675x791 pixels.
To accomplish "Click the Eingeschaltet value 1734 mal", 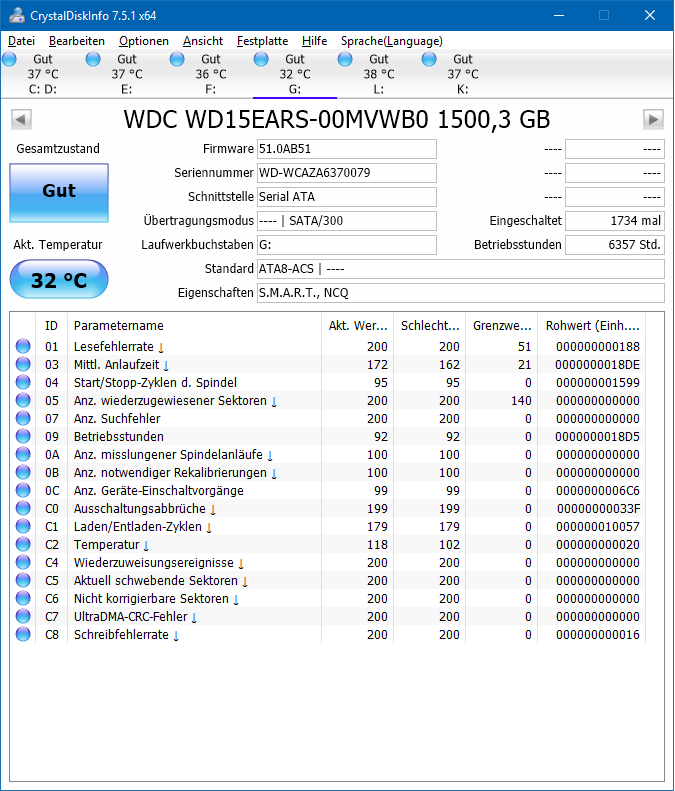I will point(614,221).
